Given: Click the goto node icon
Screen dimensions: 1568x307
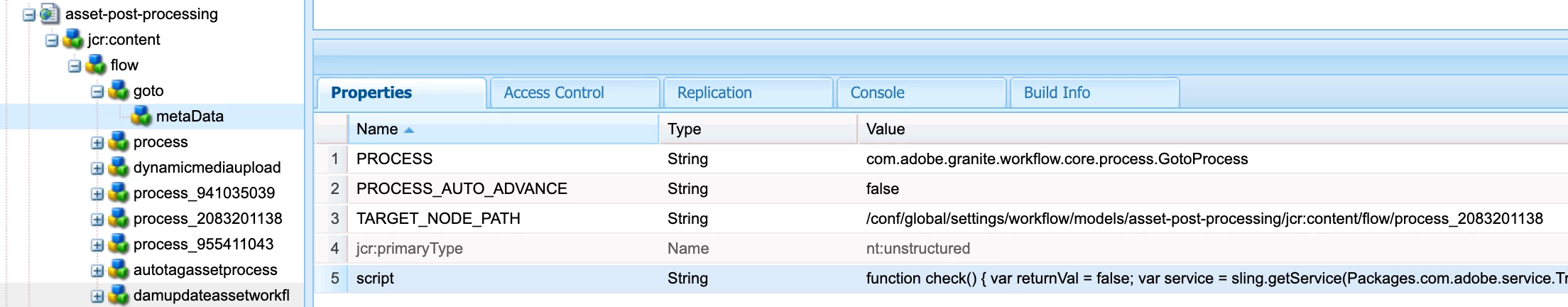Looking at the screenshot, I should click(119, 91).
